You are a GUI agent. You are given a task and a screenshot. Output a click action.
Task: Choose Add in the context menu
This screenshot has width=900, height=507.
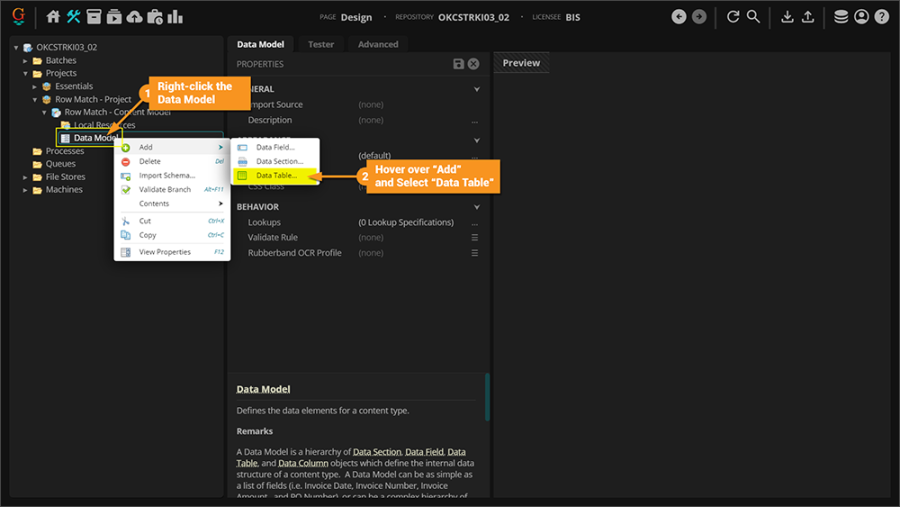coord(172,148)
